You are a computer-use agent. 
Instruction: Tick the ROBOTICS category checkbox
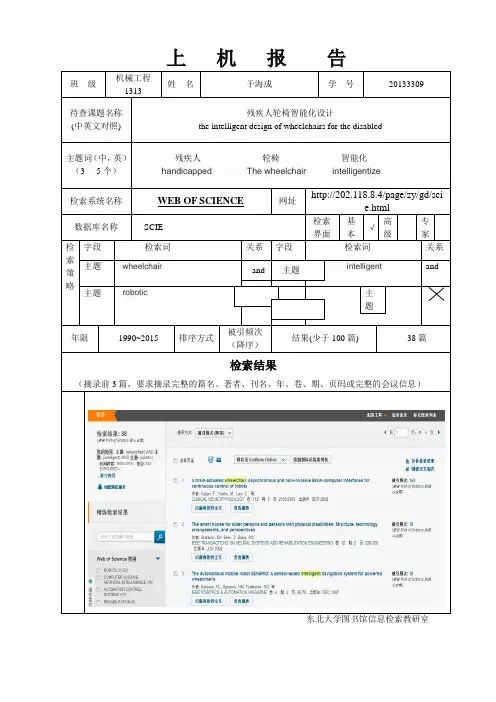pyautogui.click(x=98, y=570)
